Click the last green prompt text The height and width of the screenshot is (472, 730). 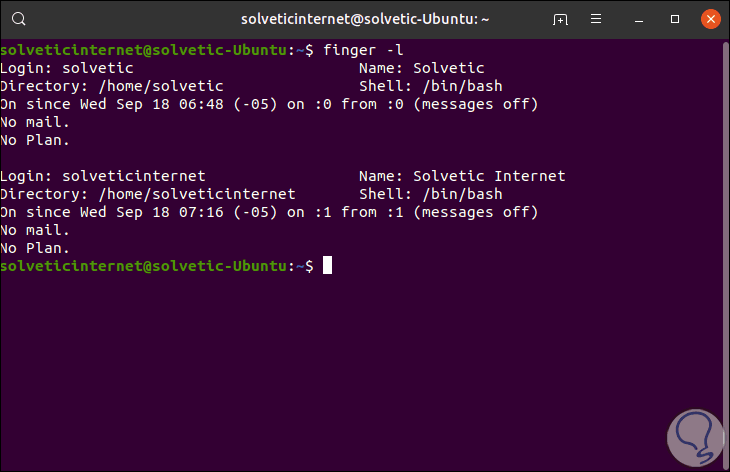[x=150, y=266]
